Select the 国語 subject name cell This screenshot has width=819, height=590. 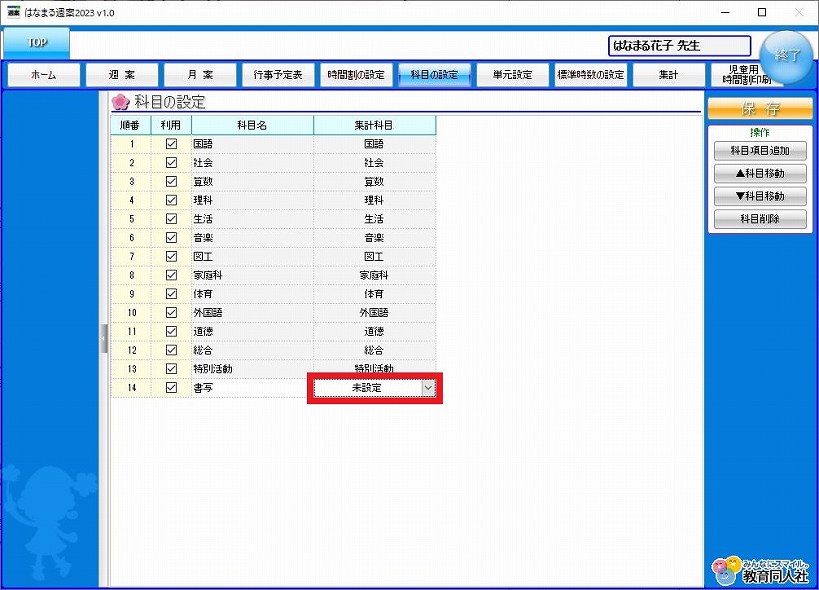coord(252,144)
